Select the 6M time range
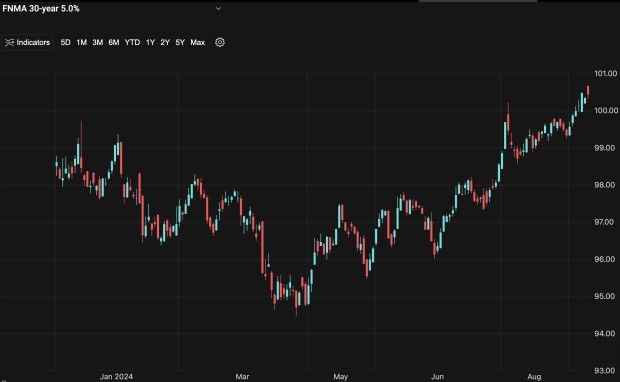This screenshot has height=382, width=620. point(114,42)
